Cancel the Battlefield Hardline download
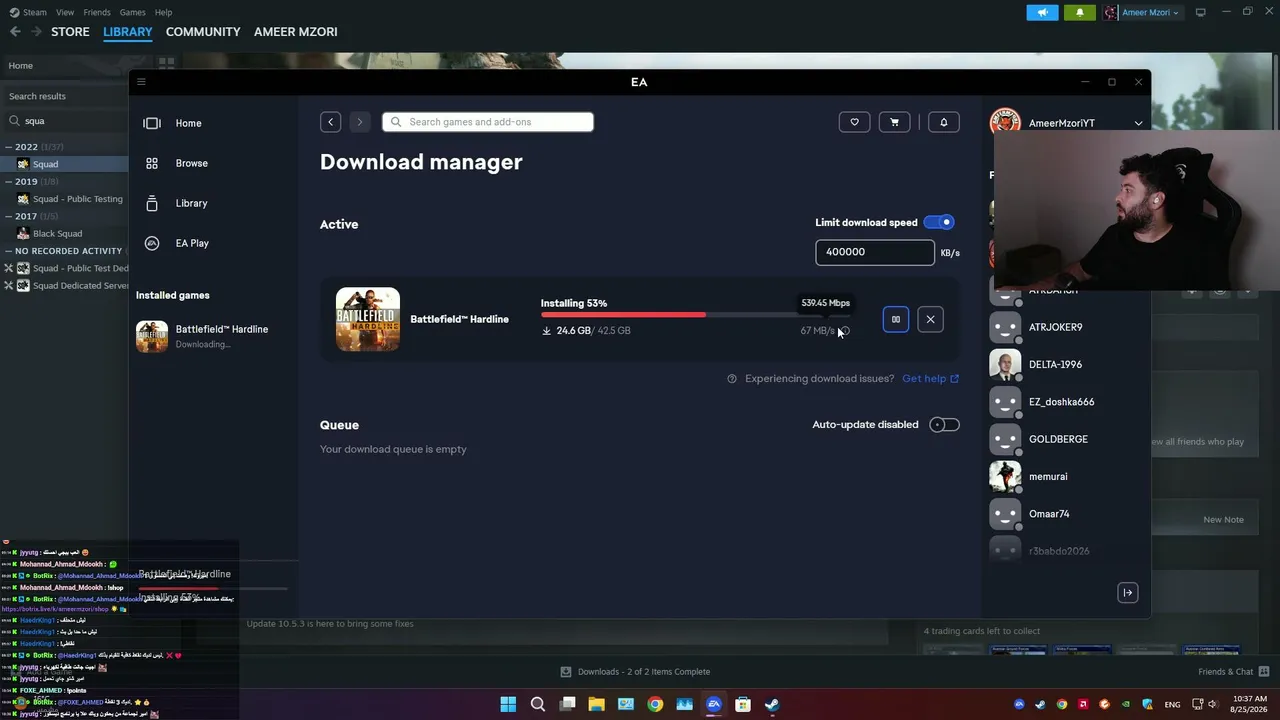 (930, 319)
